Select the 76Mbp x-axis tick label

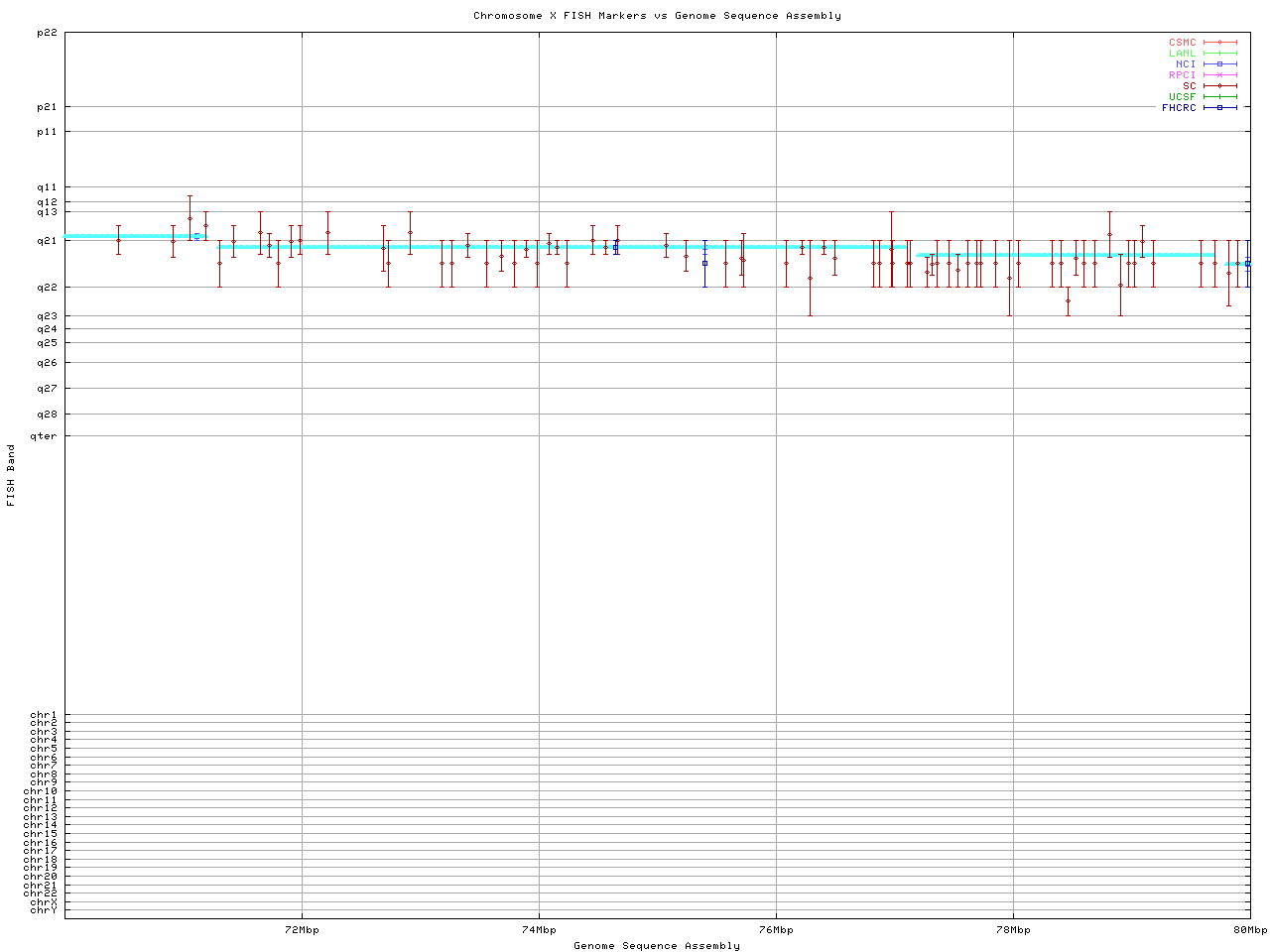[x=776, y=930]
